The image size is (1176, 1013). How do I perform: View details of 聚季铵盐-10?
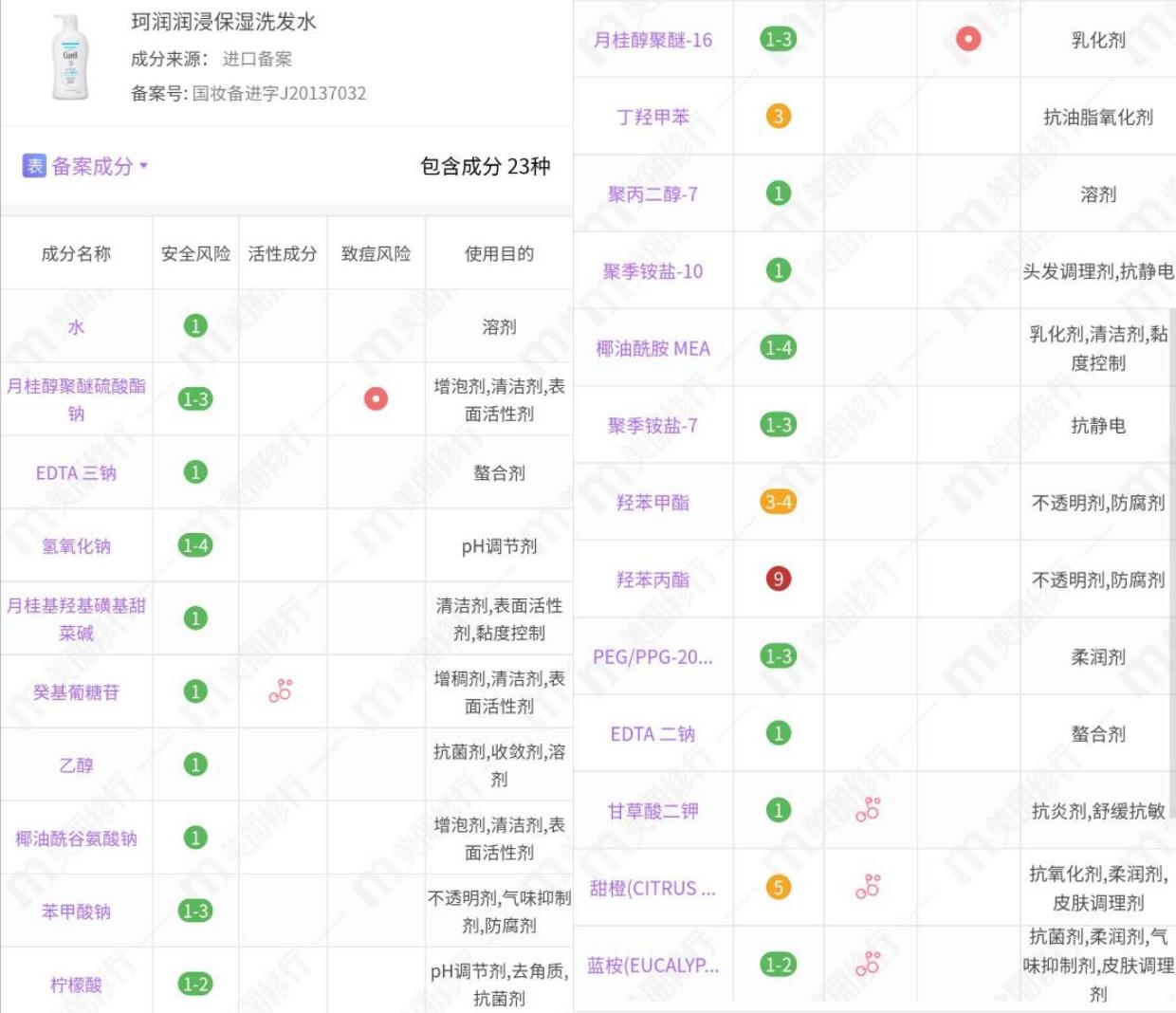pyautogui.click(x=652, y=270)
